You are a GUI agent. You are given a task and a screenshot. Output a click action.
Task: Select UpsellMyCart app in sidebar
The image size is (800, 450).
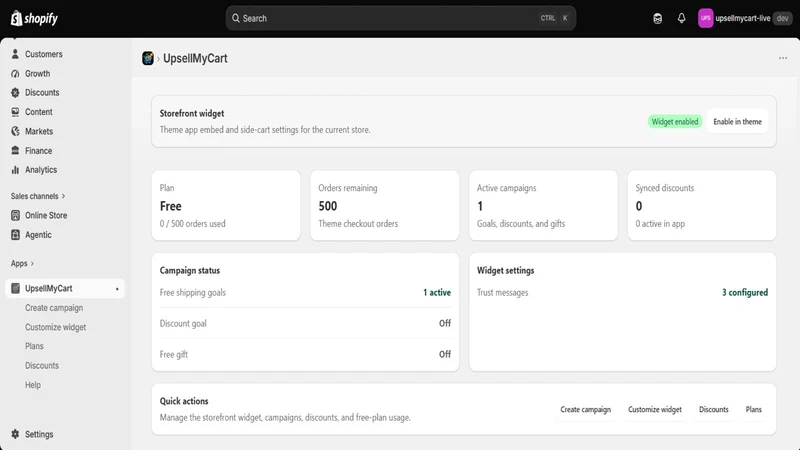(x=65, y=288)
